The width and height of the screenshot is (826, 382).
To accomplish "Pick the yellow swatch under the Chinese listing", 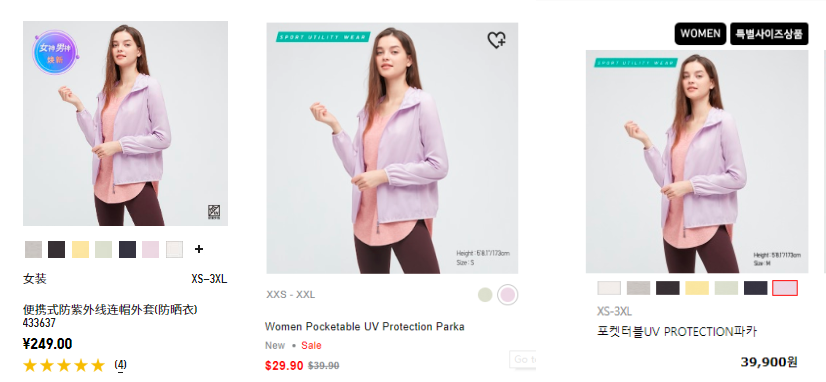I will (81, 249).
